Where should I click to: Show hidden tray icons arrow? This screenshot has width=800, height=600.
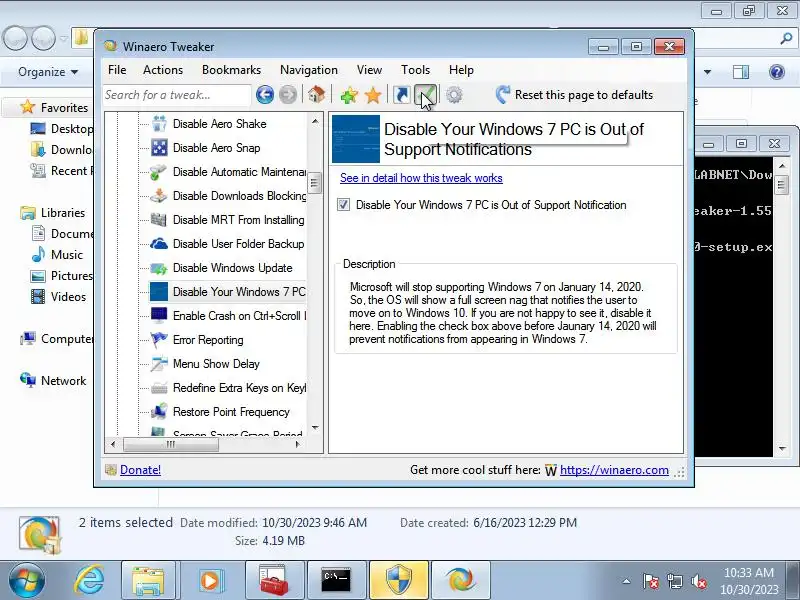click(627, 581)
